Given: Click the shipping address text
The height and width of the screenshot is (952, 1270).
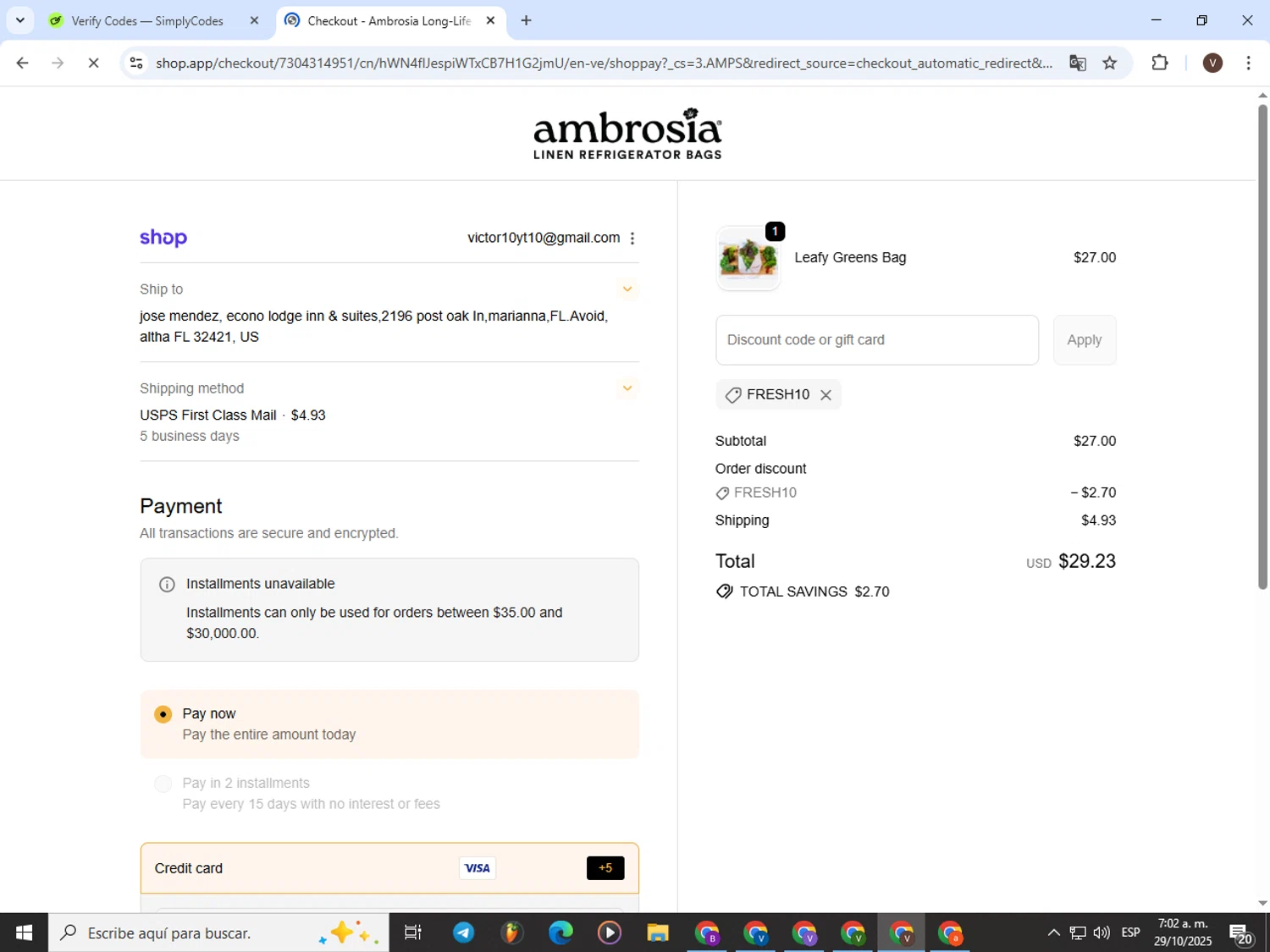Looking at the screenshot, I should [374, 326].
